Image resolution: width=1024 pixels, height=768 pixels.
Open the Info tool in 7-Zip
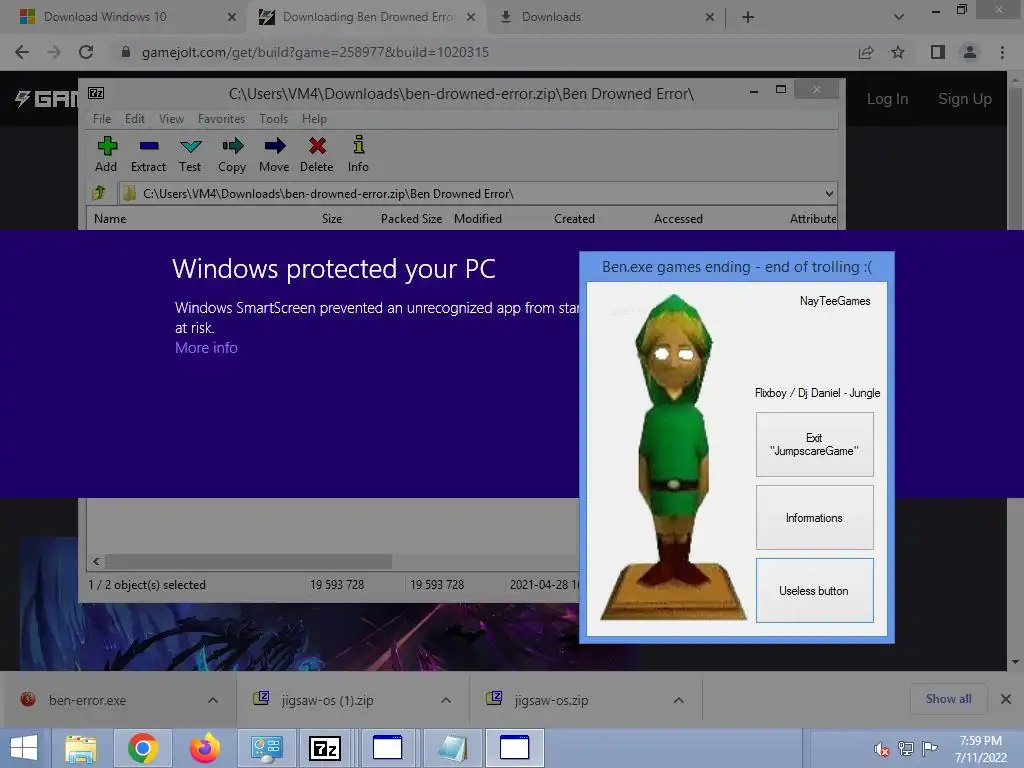pyautogui.click(x=358, y=154)
